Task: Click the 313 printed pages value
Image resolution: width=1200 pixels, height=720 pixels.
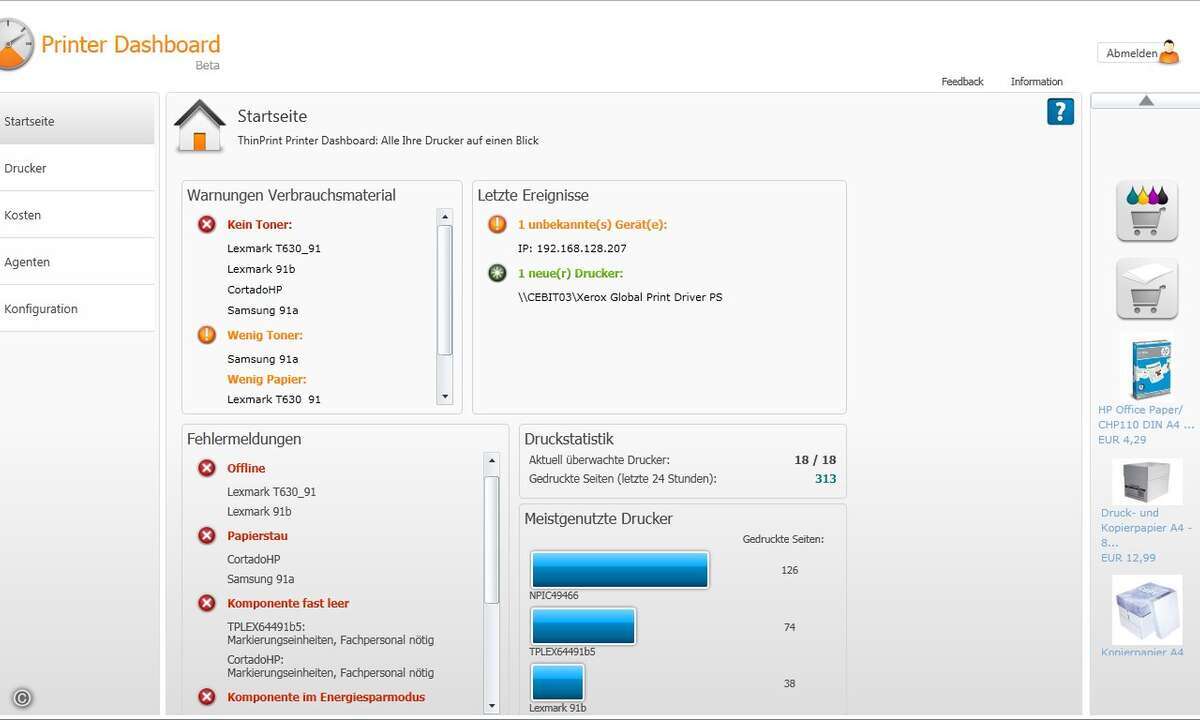Action: [825, 479]
